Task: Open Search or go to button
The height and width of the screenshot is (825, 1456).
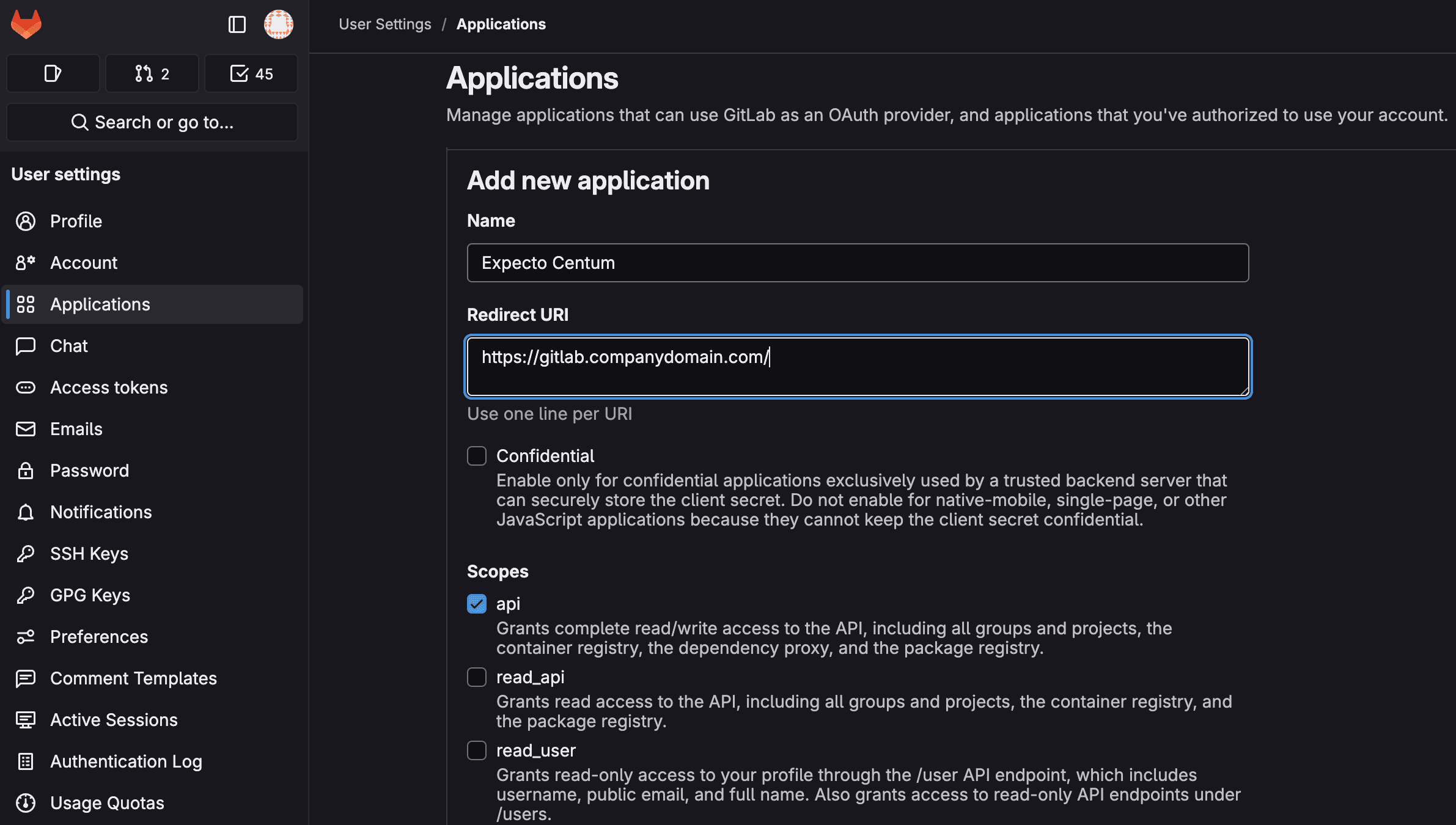Action: point(152,122)
